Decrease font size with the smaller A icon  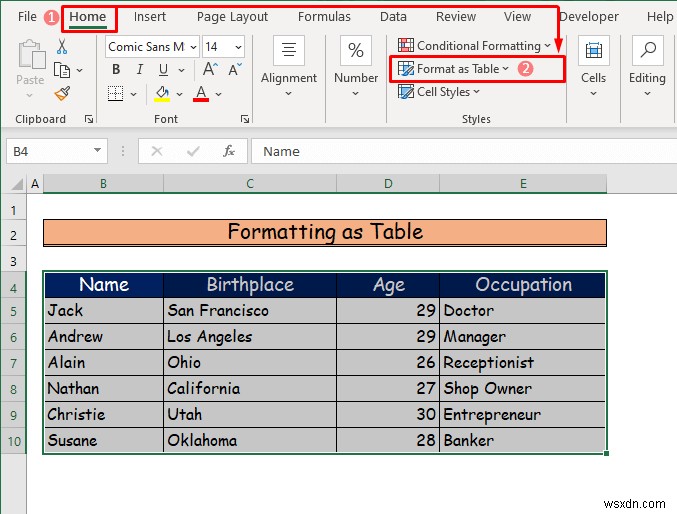[235, 69]
